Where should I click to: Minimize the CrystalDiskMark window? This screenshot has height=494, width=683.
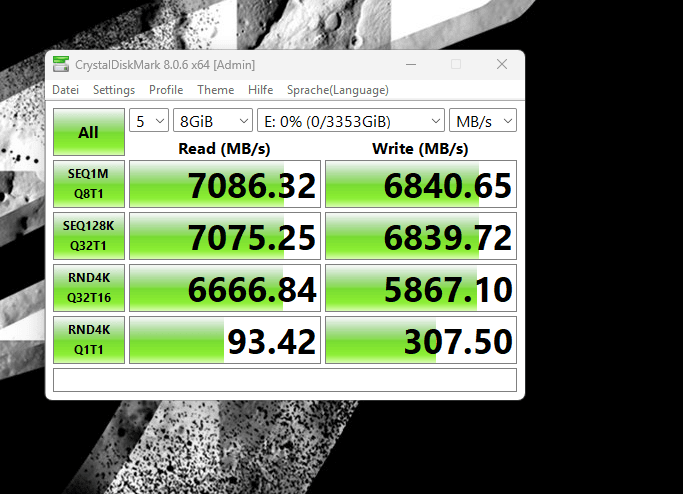coord(411,64)
